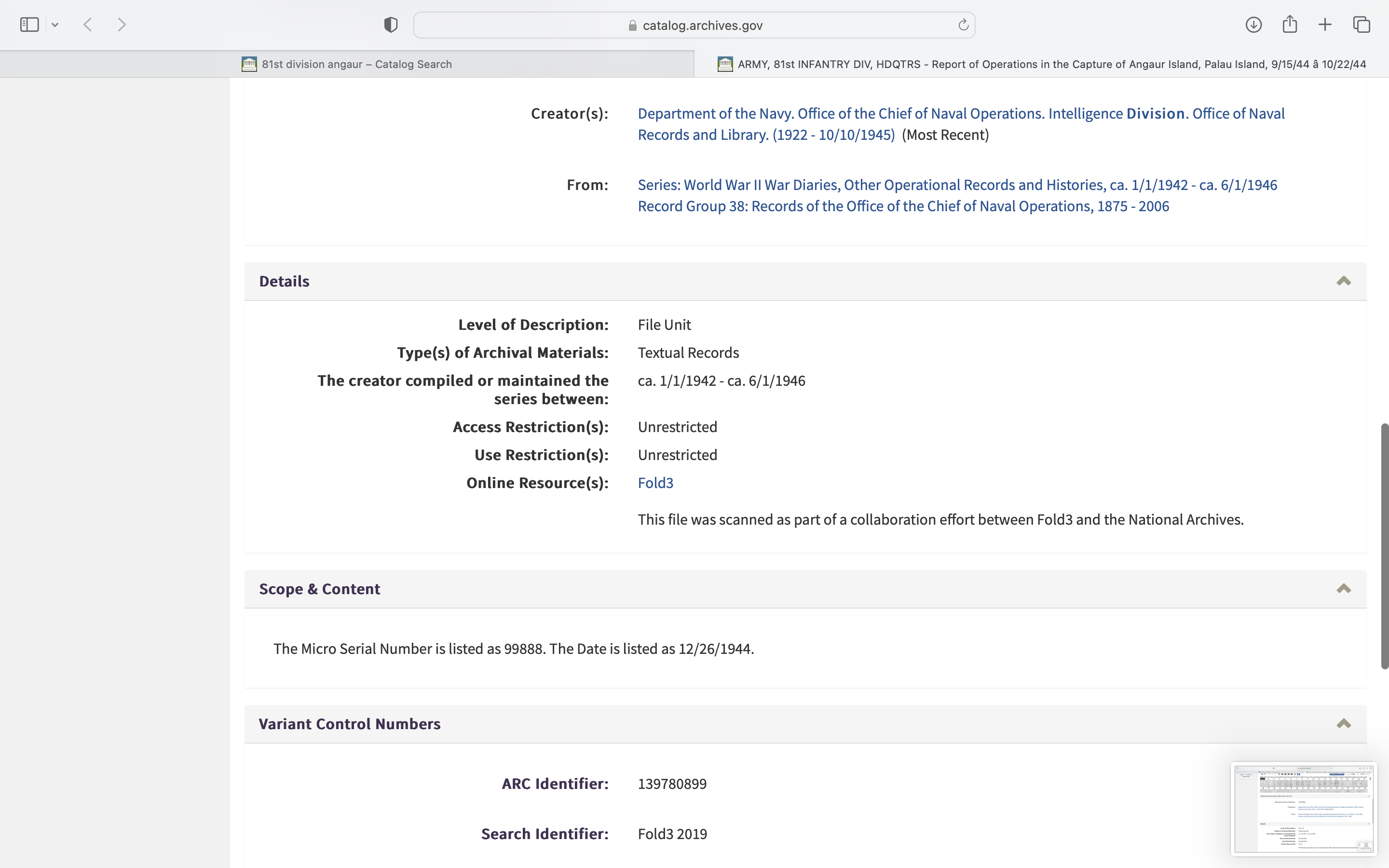Click the Share icon in toolbar
Image resolution: width=1389 pixels, height=868 pixels.
click(1289, 24)
